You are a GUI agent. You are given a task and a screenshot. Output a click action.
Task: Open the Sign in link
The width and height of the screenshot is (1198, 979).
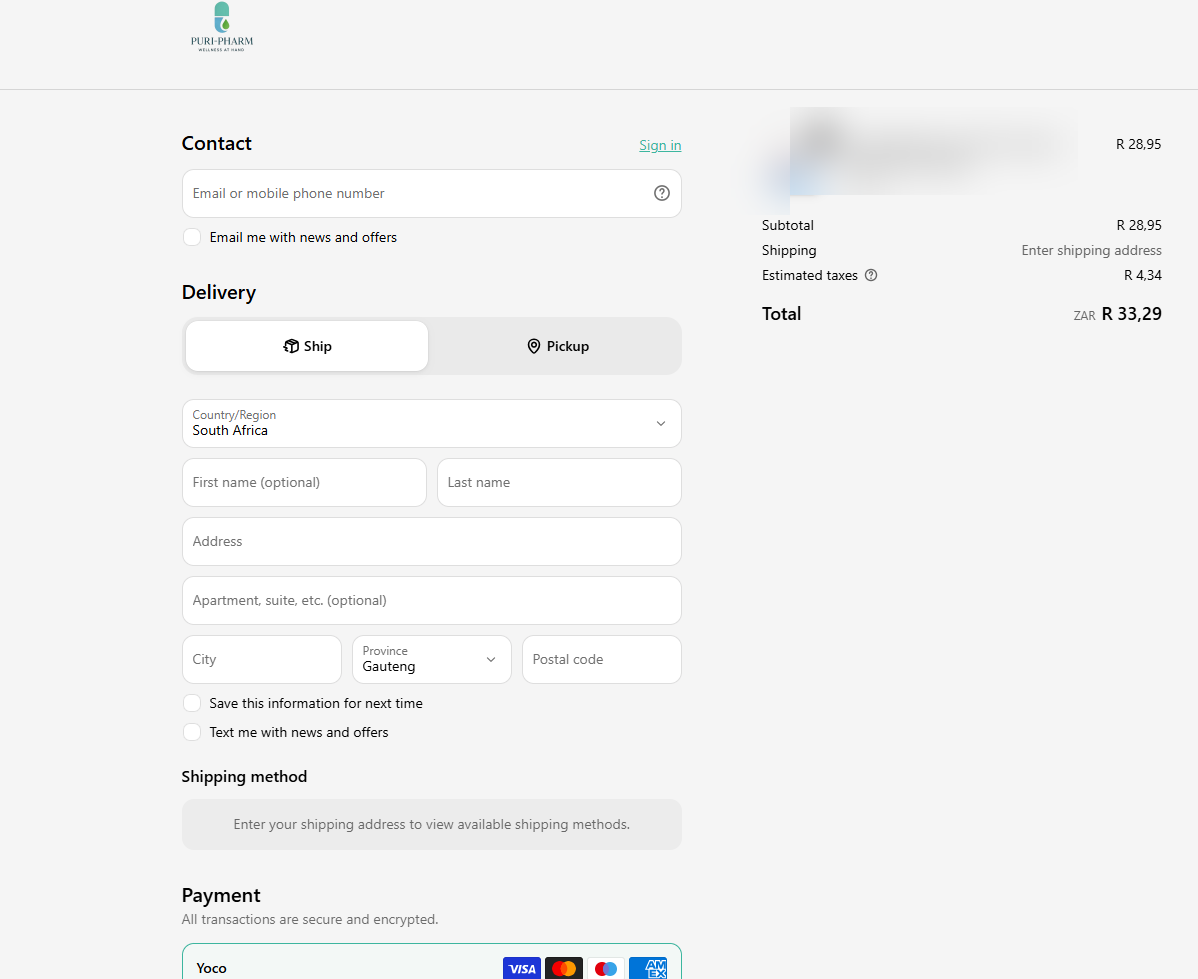tap(660, 145)
